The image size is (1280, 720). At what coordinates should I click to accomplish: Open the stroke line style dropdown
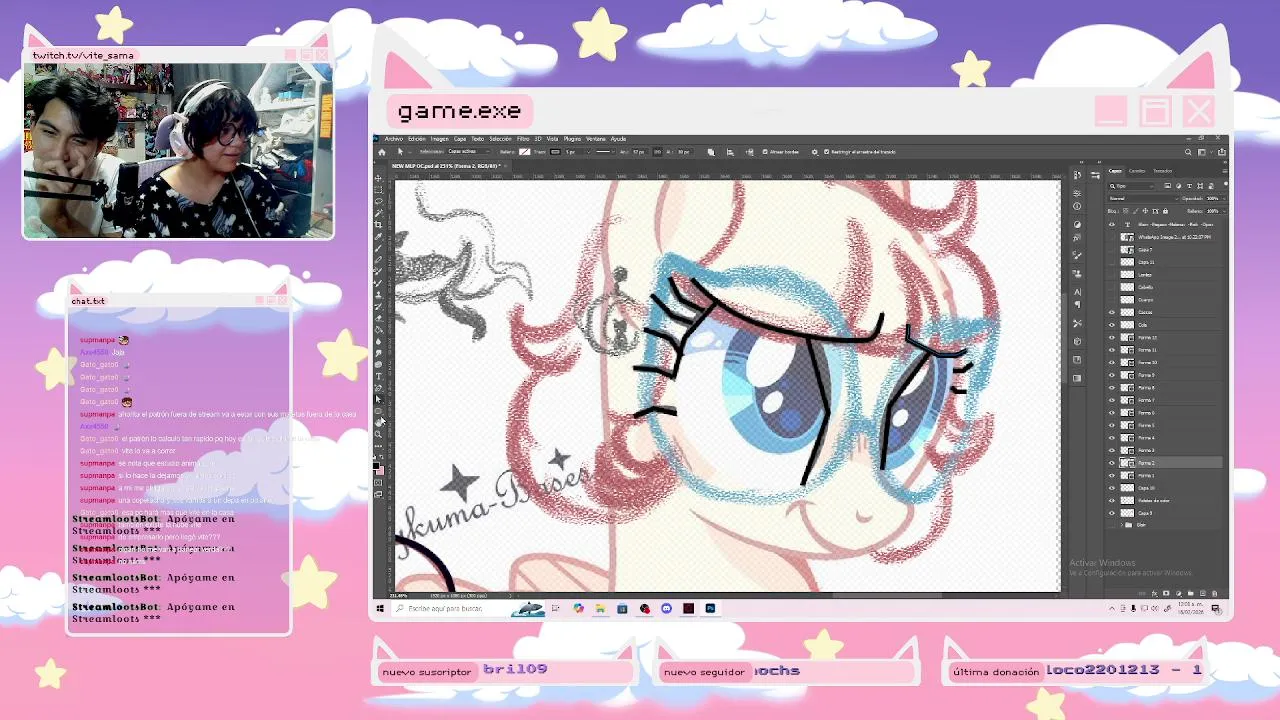[606, 152]
